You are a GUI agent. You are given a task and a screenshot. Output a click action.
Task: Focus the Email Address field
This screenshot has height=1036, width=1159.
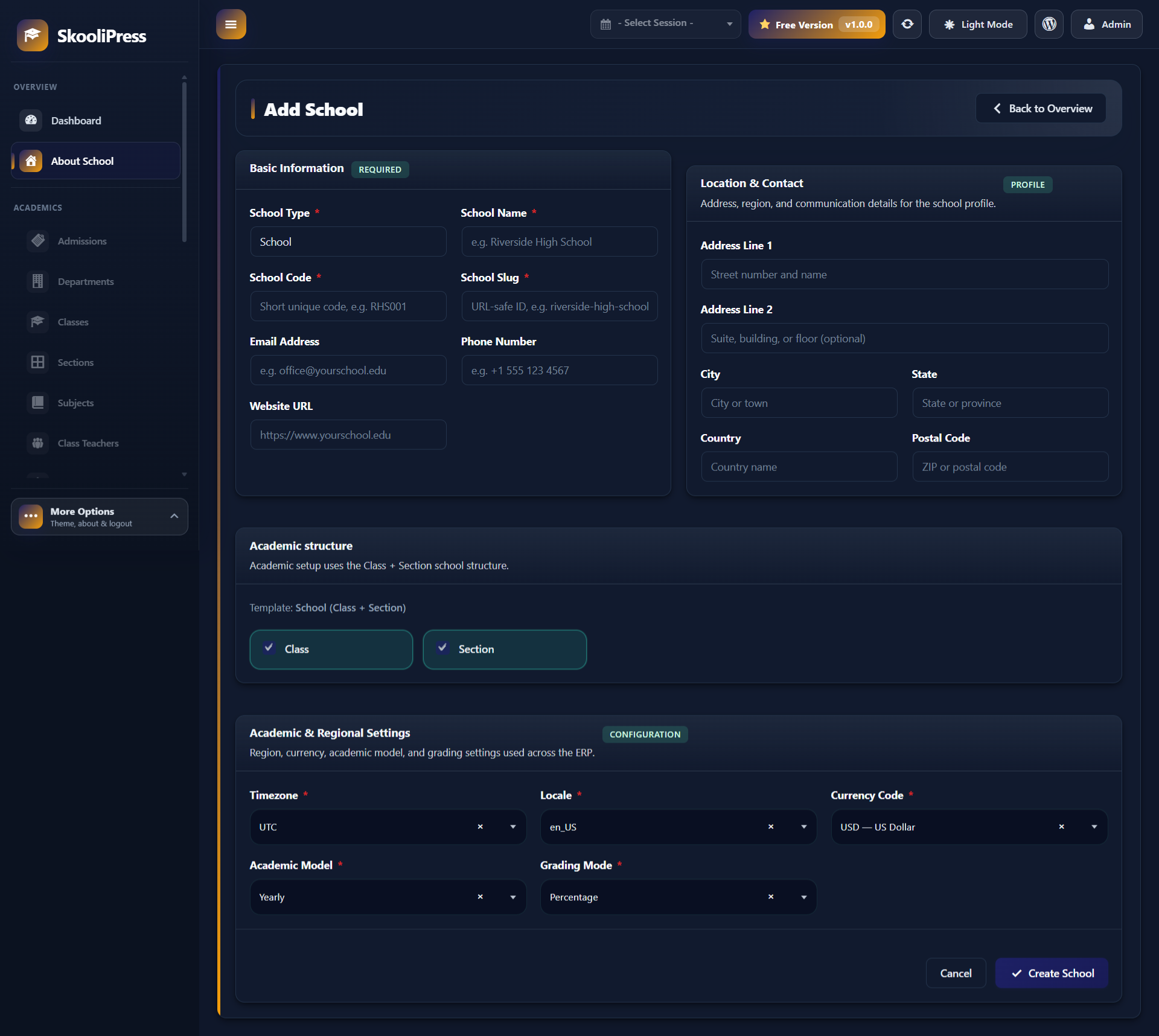point(348,370)
